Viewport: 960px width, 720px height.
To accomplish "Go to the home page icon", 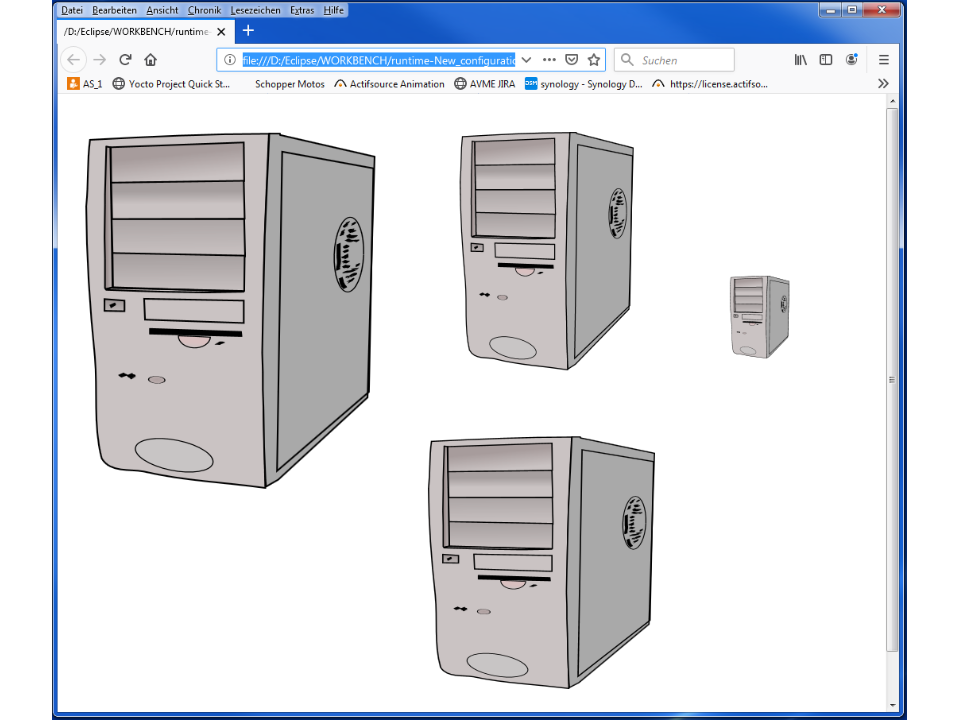I will [151, 60].
